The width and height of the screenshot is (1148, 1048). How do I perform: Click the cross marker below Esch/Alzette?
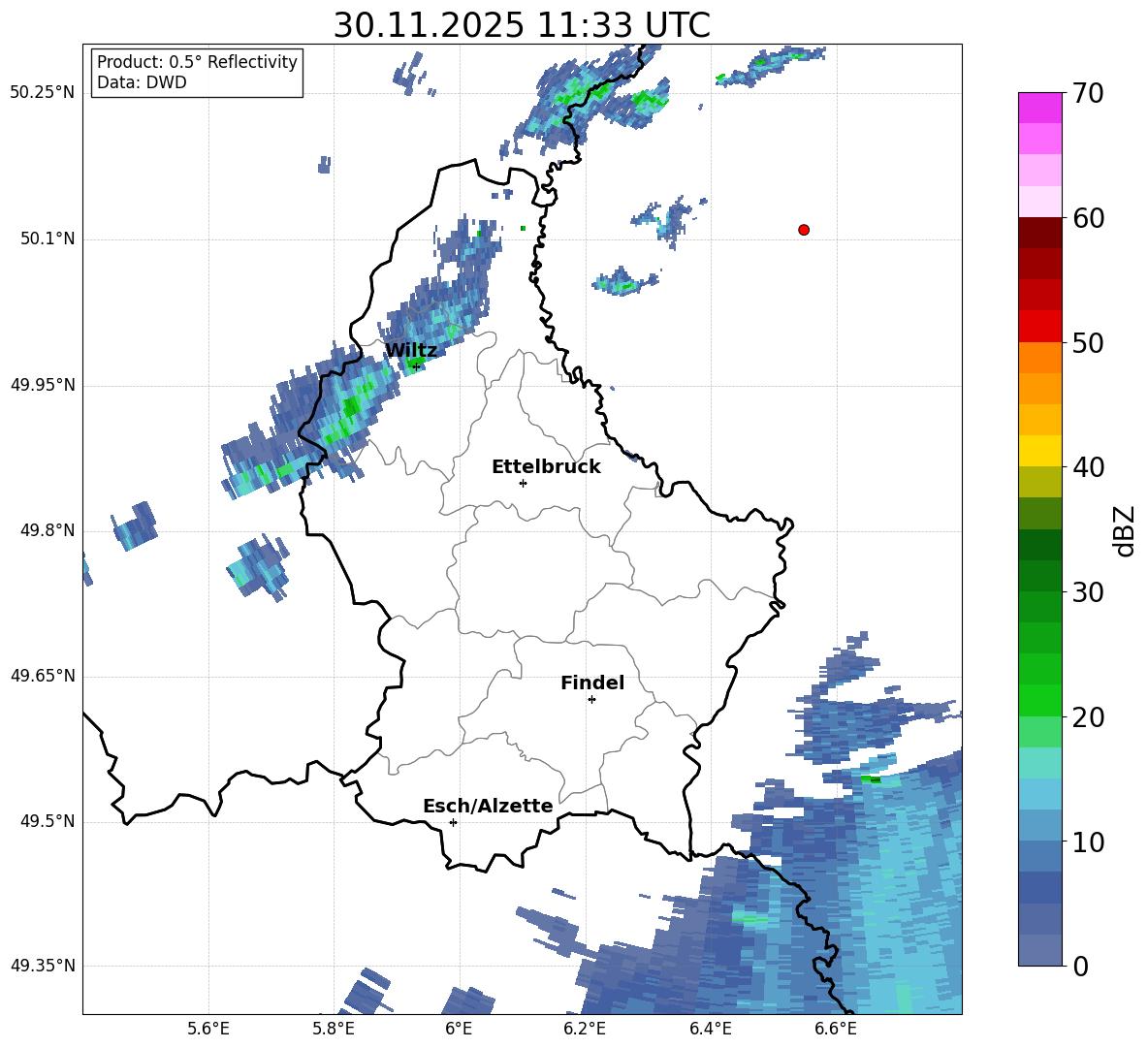pos(453,822)
